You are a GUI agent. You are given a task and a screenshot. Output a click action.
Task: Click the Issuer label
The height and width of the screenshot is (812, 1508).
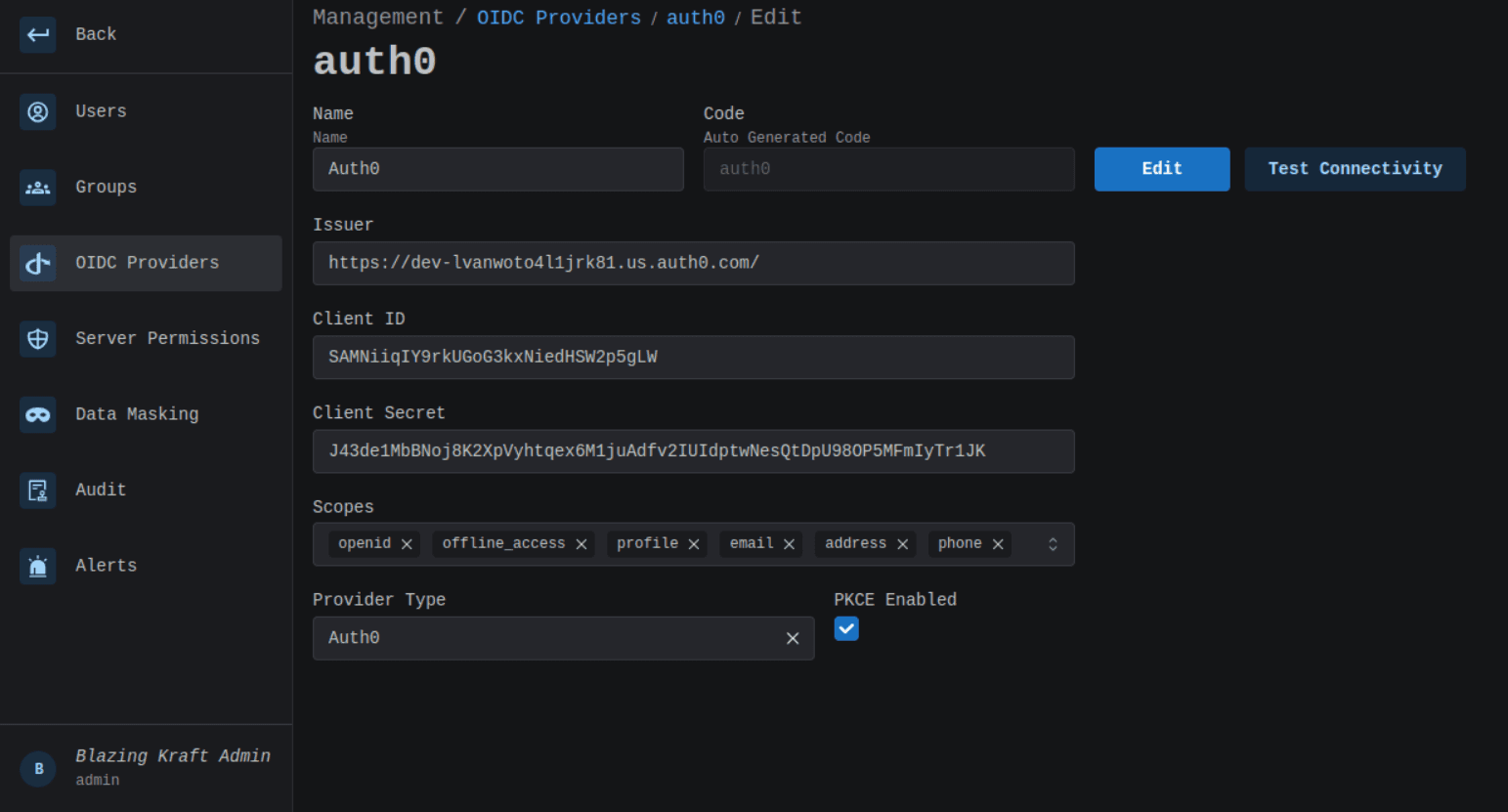coord(343,225)
